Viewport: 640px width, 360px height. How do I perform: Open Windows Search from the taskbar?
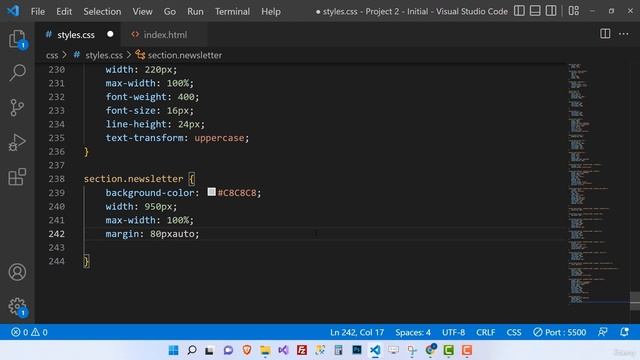[192, 350]
